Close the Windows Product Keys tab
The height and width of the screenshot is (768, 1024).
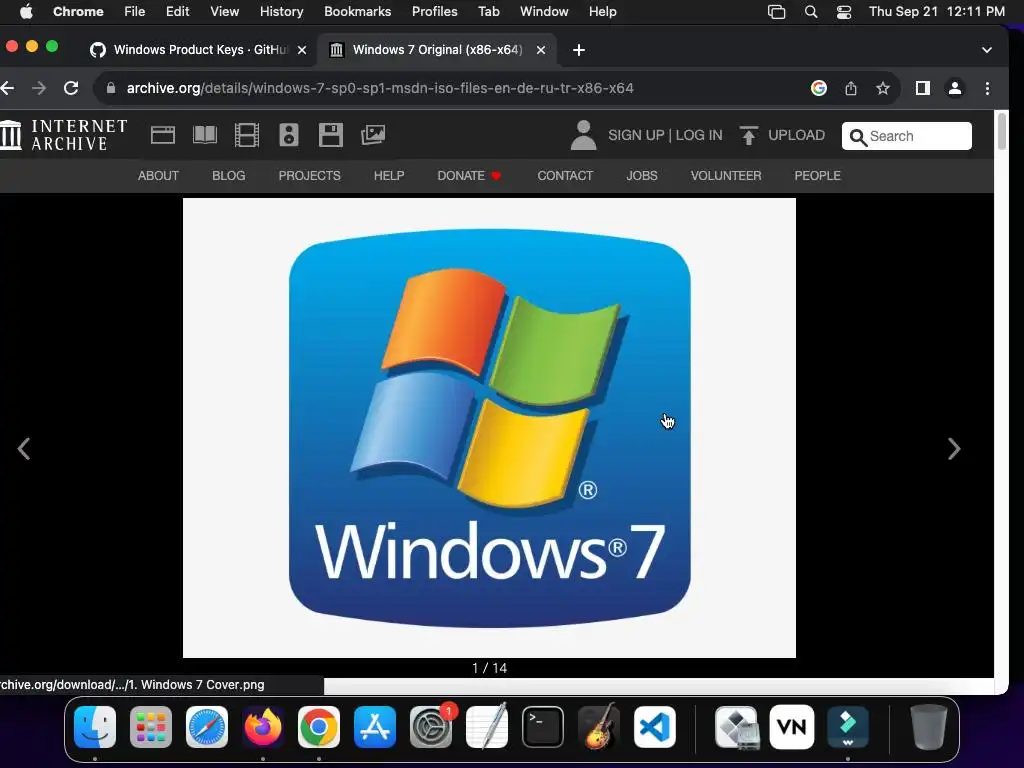point(302,50)
